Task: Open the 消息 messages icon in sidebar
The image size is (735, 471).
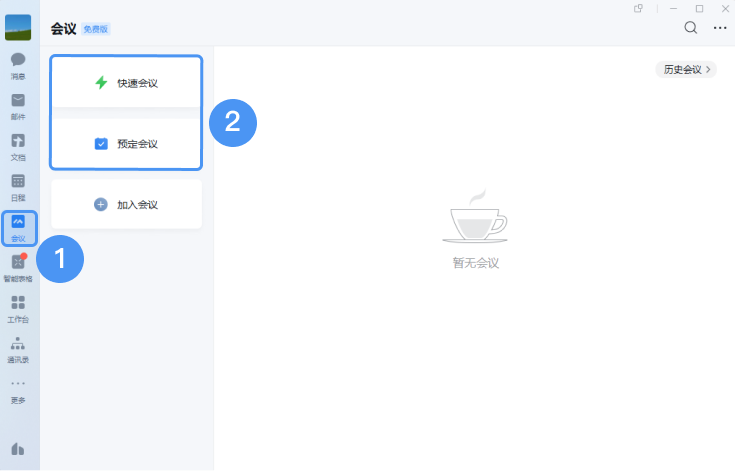Action: (x=18, y=63)
